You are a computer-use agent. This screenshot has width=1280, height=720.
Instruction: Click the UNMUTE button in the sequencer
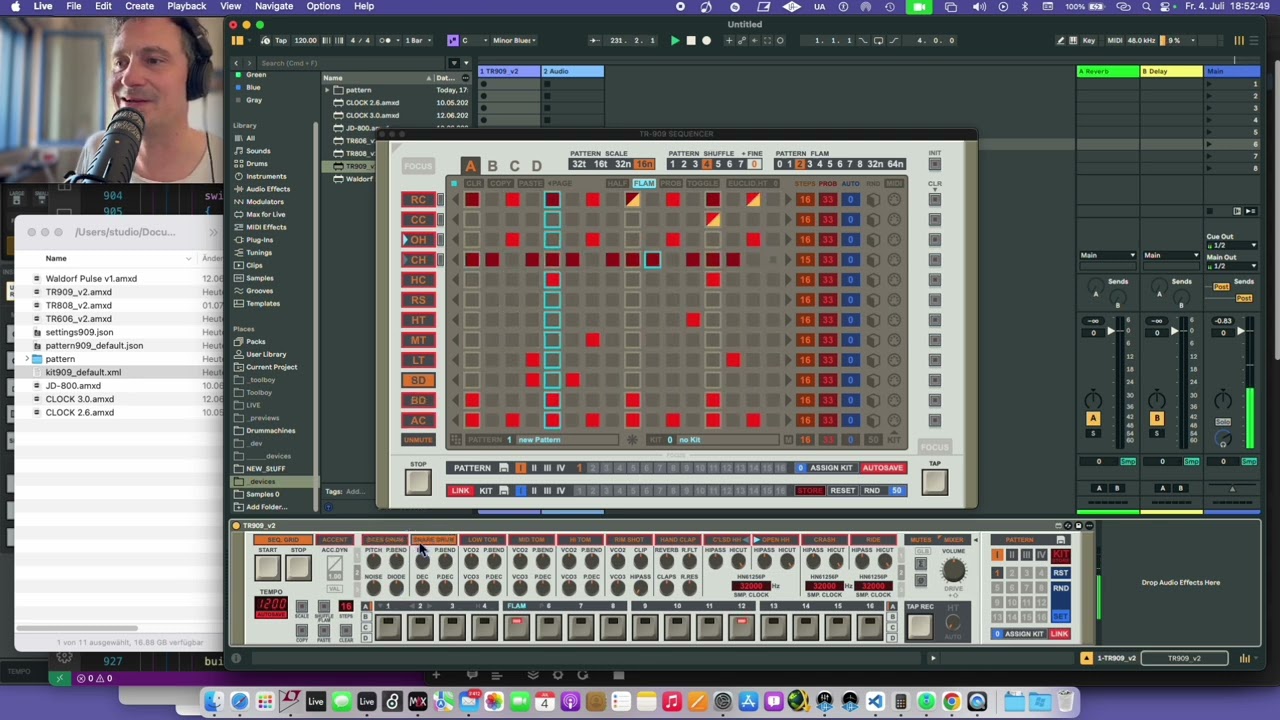coord(418,440)
